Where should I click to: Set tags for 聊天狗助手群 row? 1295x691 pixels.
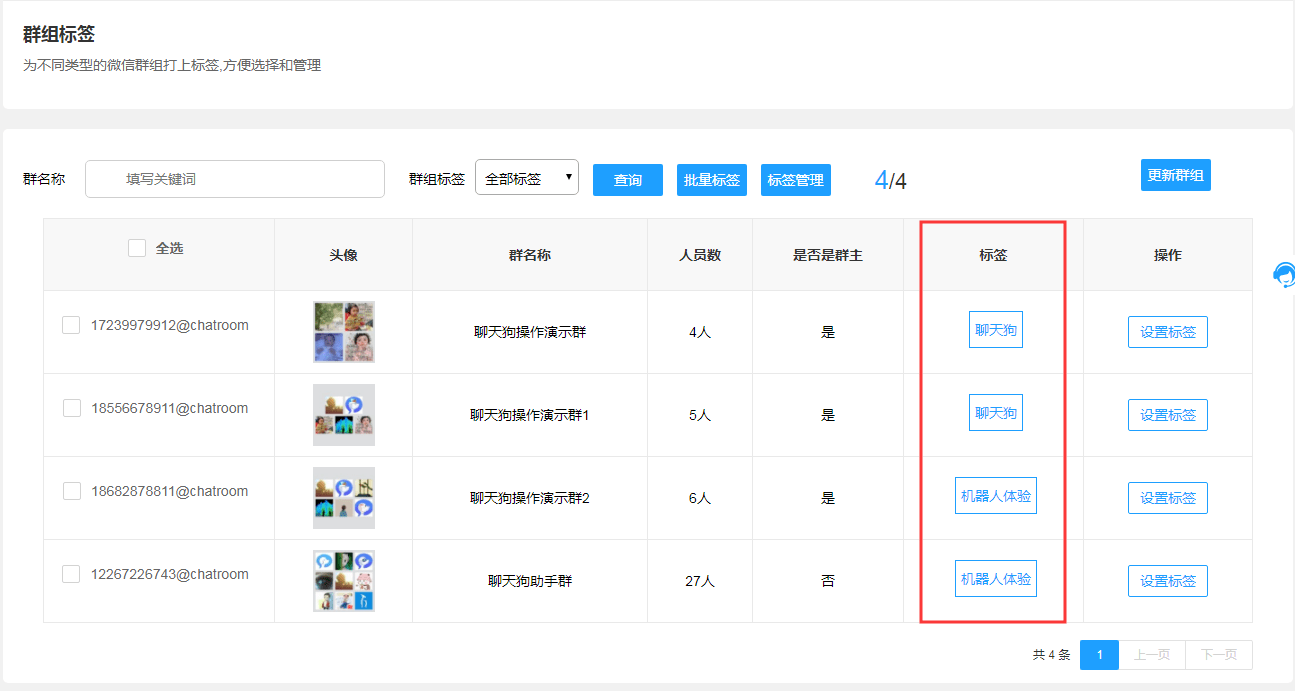pos(1168,581)
